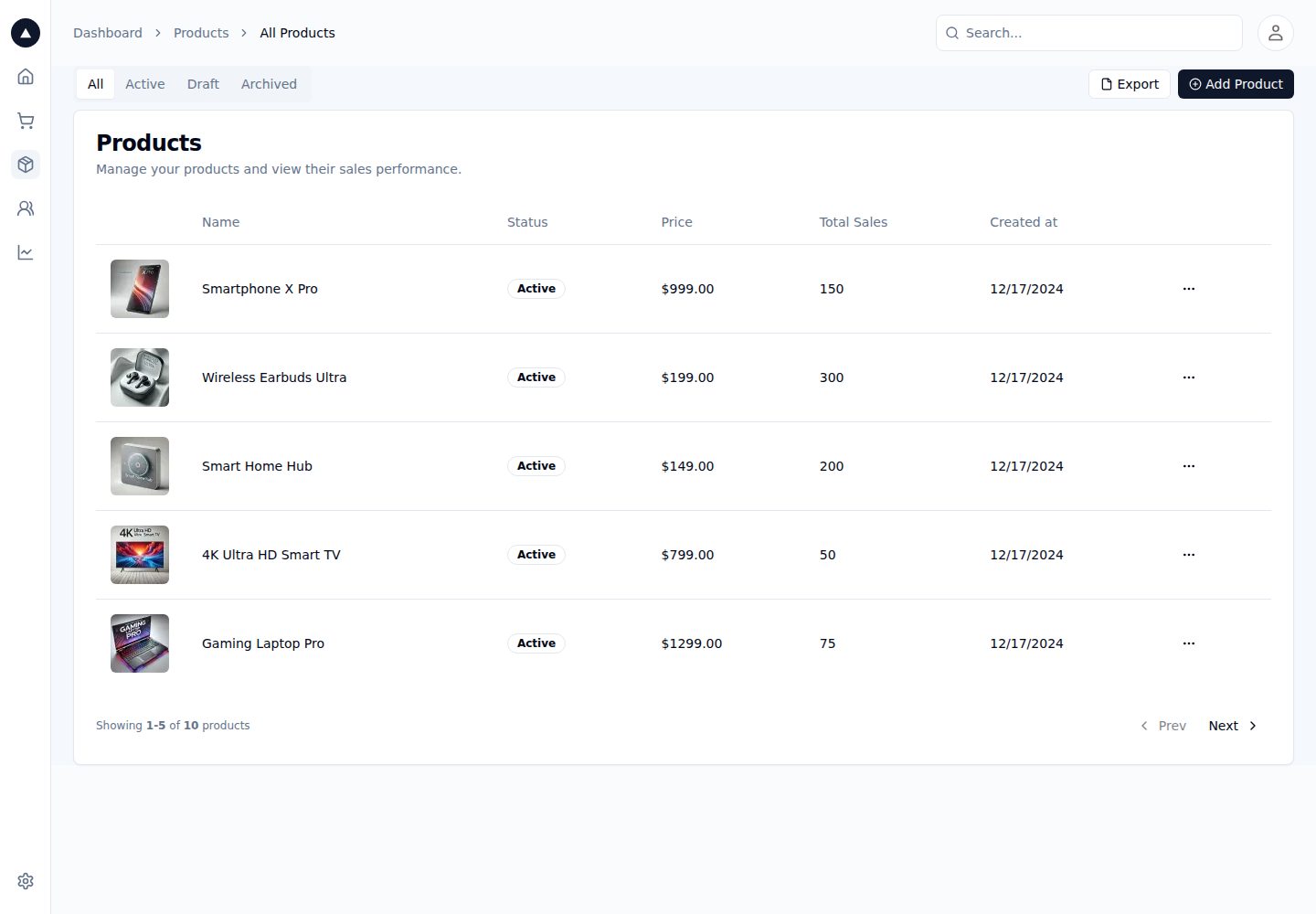Click the Smart Home Hub thumbnail
Image resolution: width=1316 pixels, height=914 pixels.
point(140,466)
